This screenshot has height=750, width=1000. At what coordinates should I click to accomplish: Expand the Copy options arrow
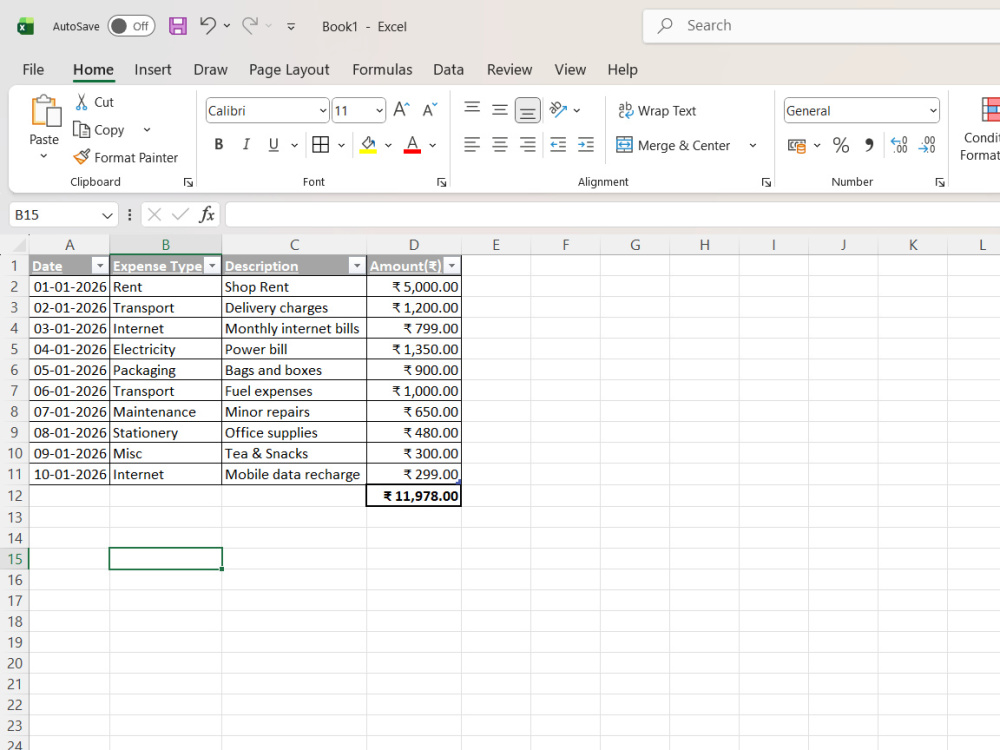click(x=147, y=130)
